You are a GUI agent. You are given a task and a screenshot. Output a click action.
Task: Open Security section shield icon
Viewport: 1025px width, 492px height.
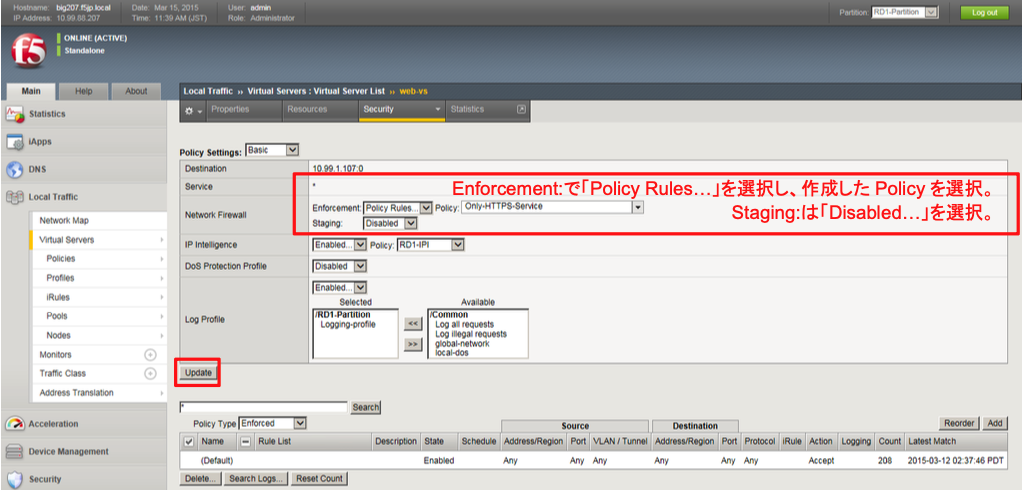[x=15, y=479]
